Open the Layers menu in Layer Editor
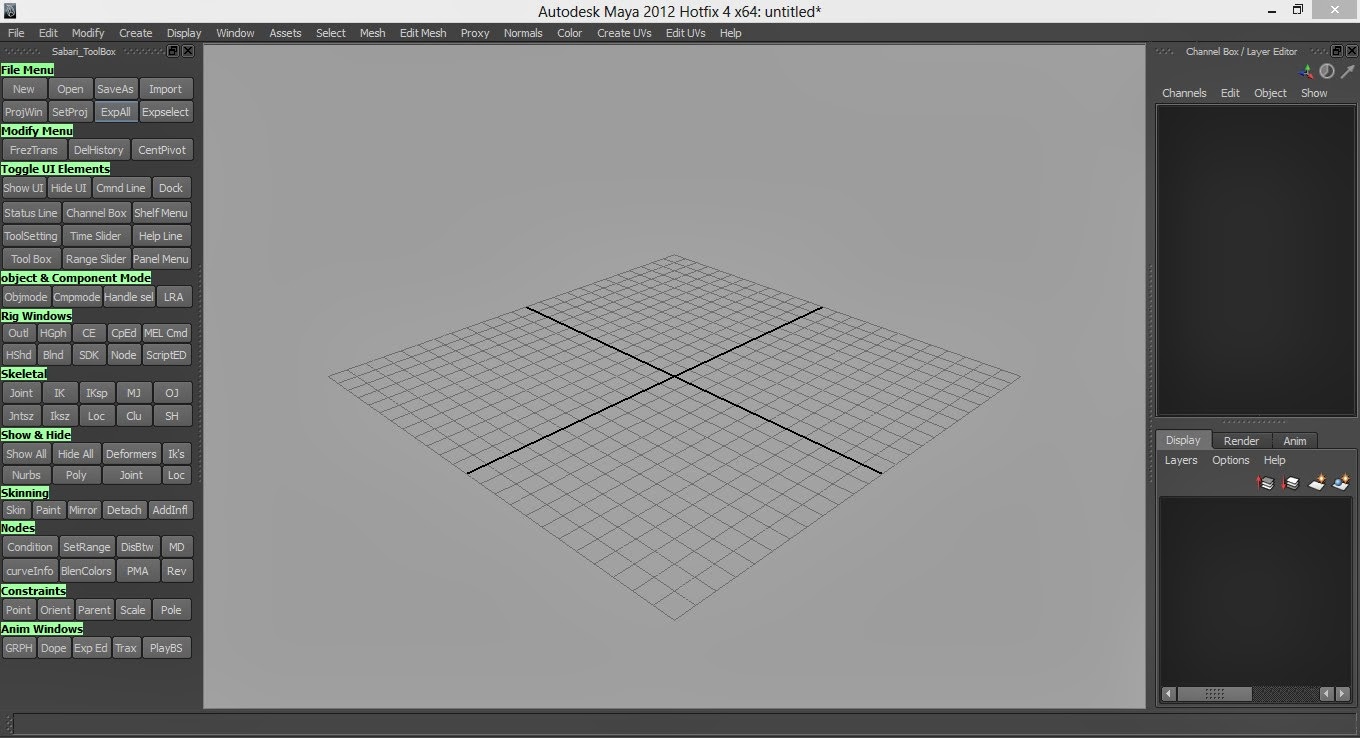This screenshot has height=738, width=1360. 1181,460
